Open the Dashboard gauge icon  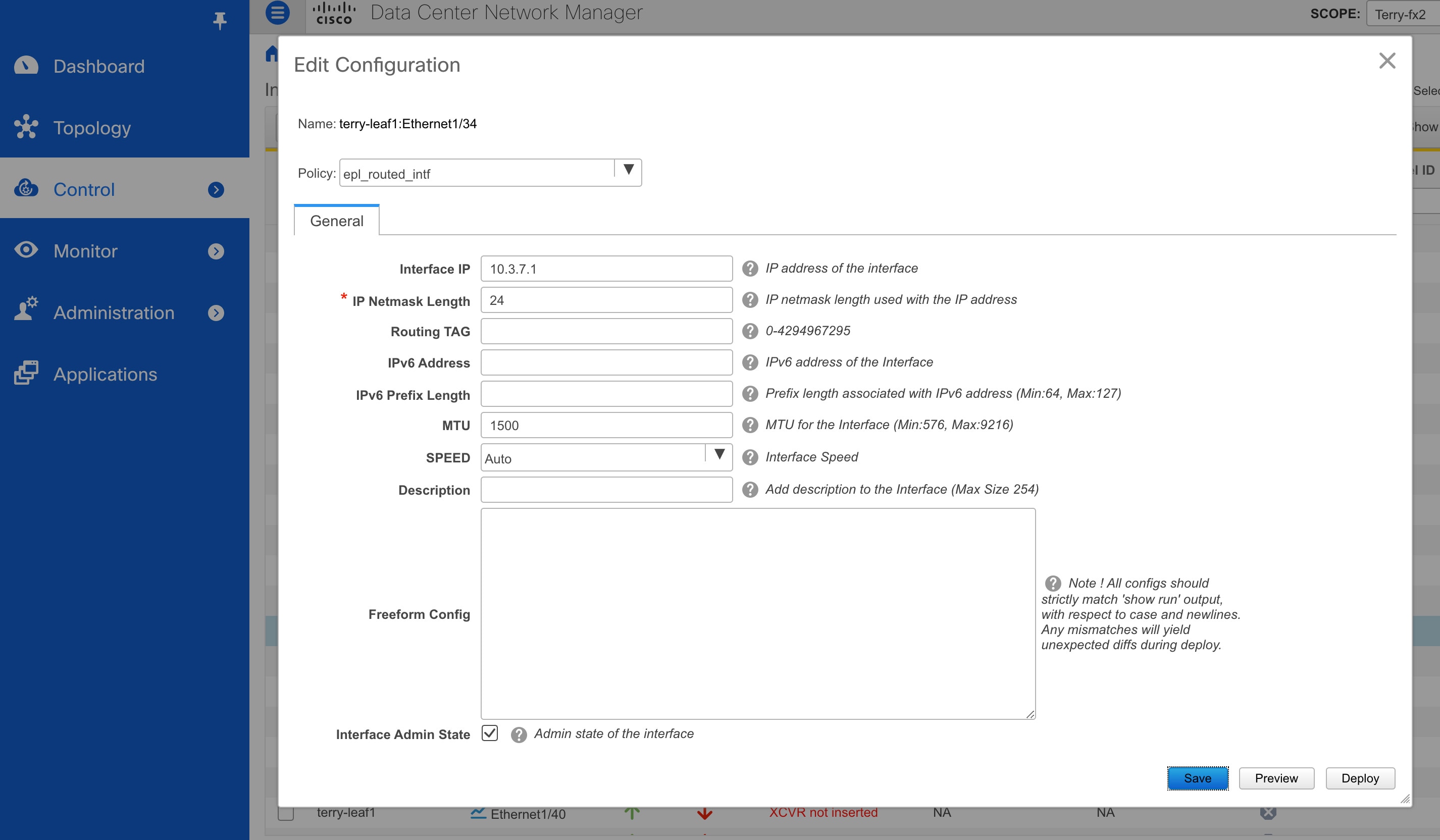point(26,66)
